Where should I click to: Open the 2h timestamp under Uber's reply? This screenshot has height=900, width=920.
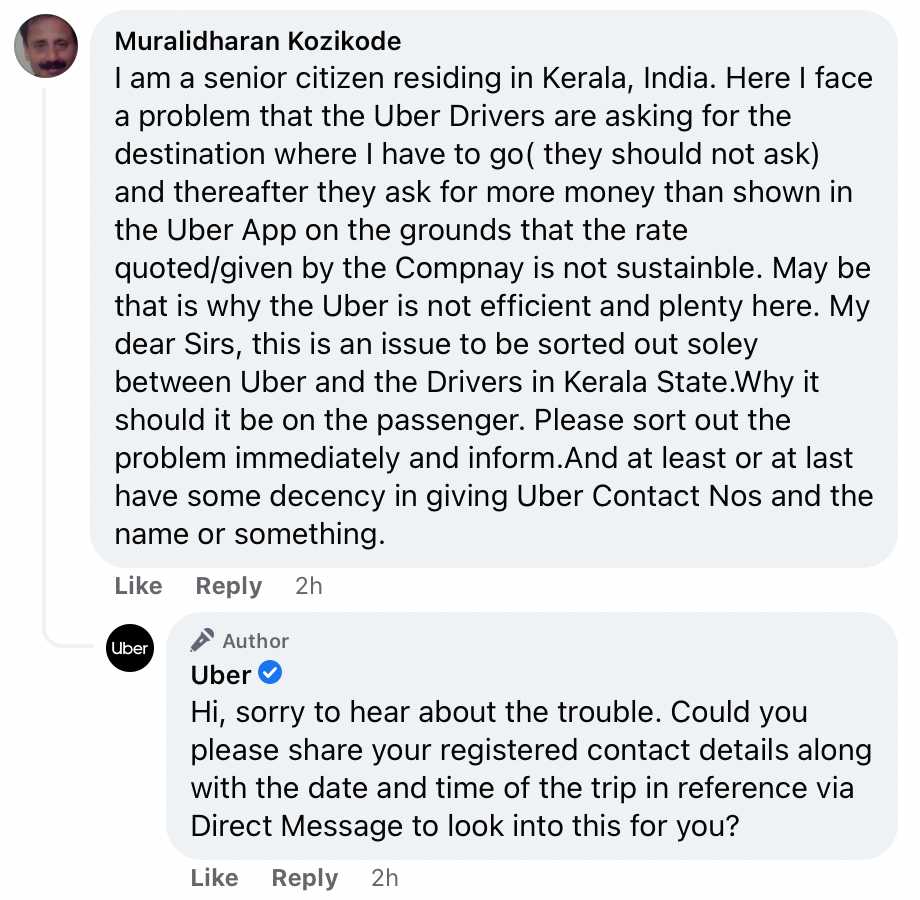point(385,878)
